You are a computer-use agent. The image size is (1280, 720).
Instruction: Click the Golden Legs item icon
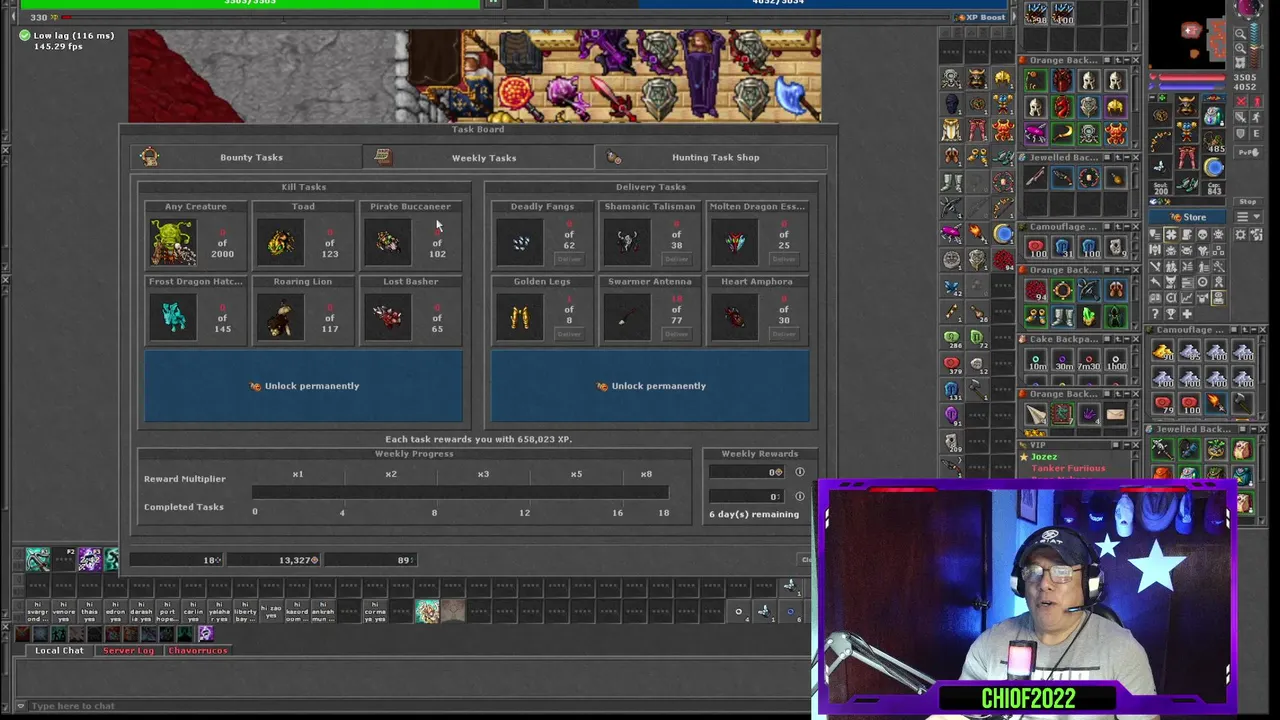[x=520, y=317]
